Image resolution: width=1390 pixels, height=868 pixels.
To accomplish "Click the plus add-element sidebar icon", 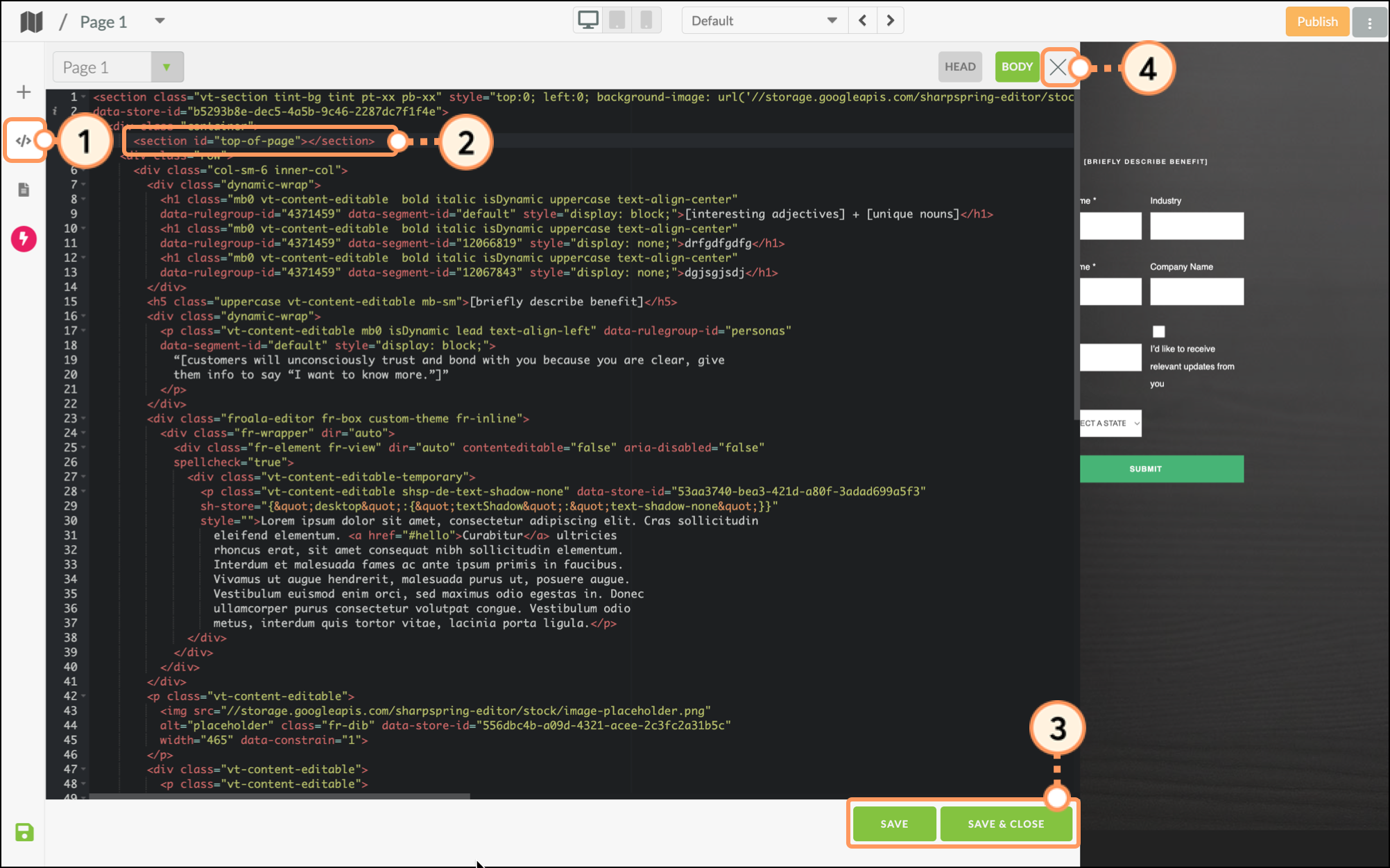I will 24,92.
